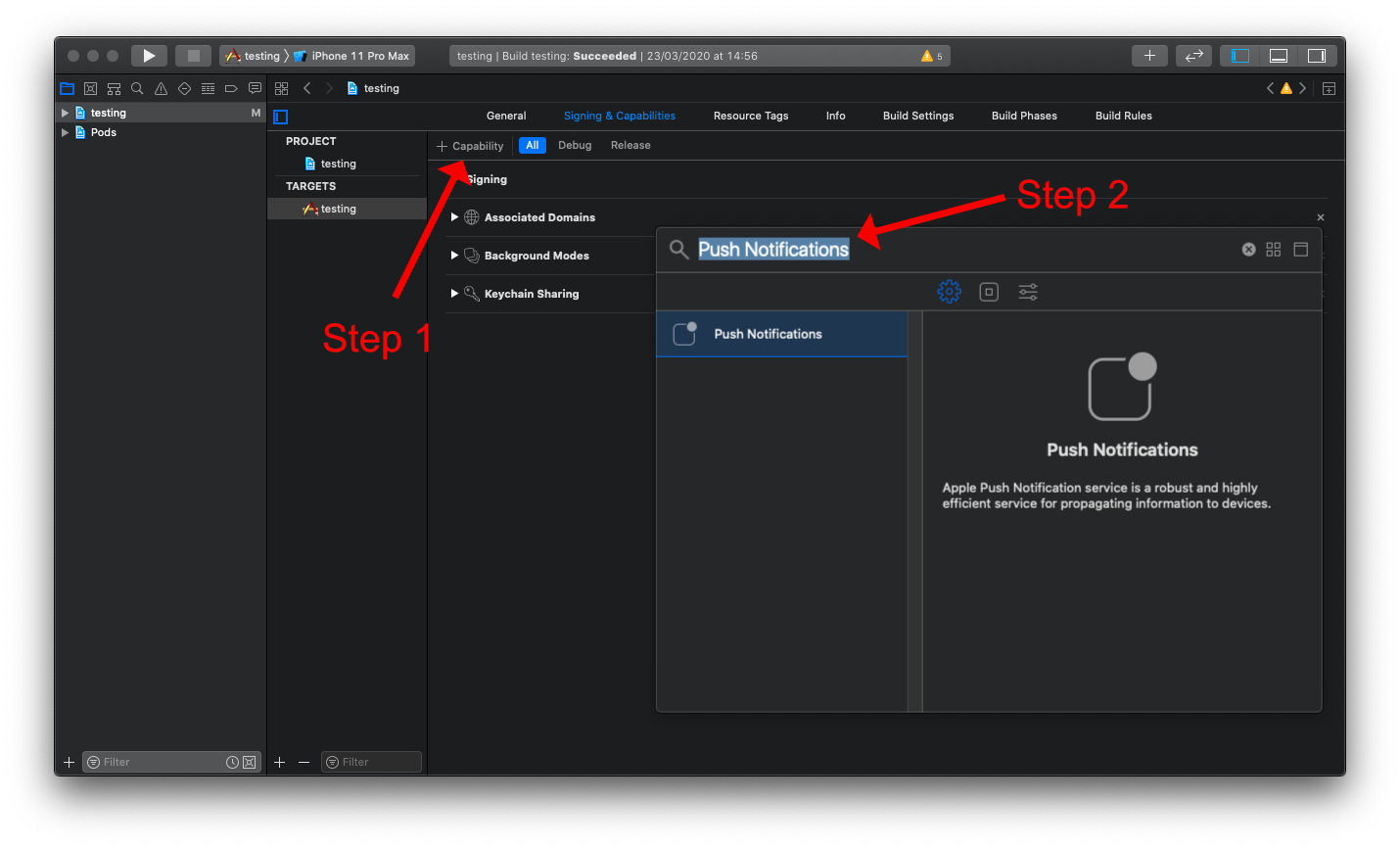
Task: Toggle the navigator panel visibility
Action: (1240, 56)
